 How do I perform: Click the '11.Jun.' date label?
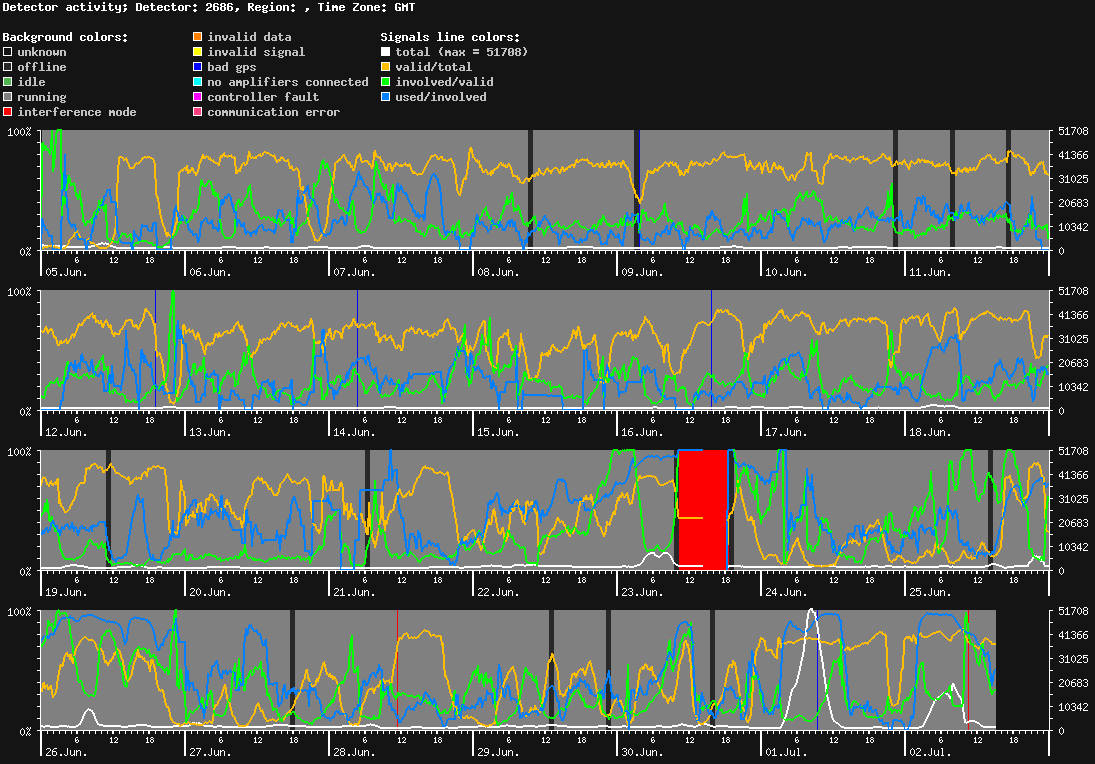(930, 272)
